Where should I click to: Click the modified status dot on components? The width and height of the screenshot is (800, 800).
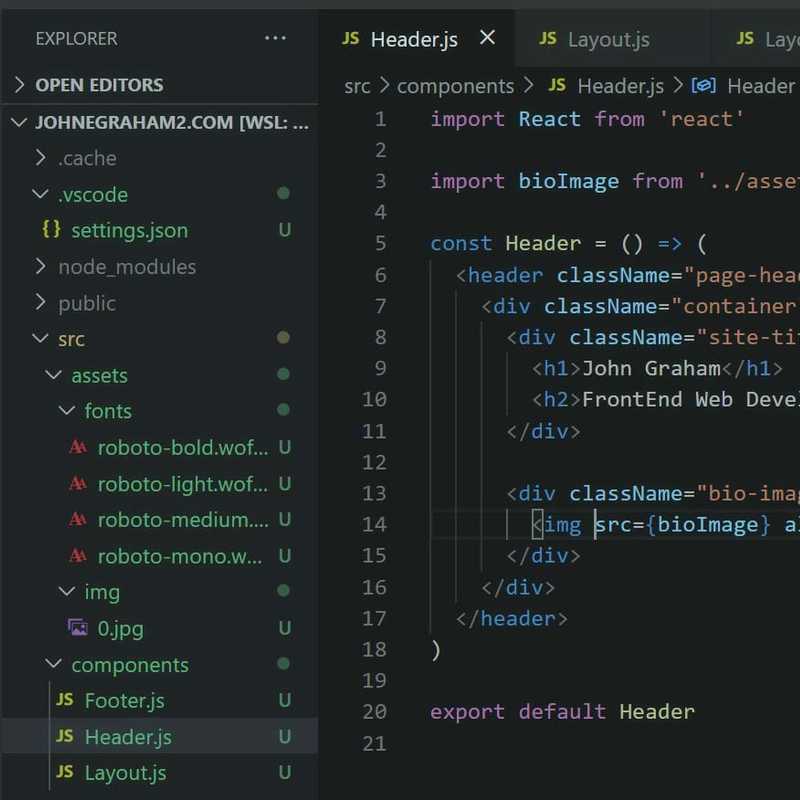click(x=283, y=663)
